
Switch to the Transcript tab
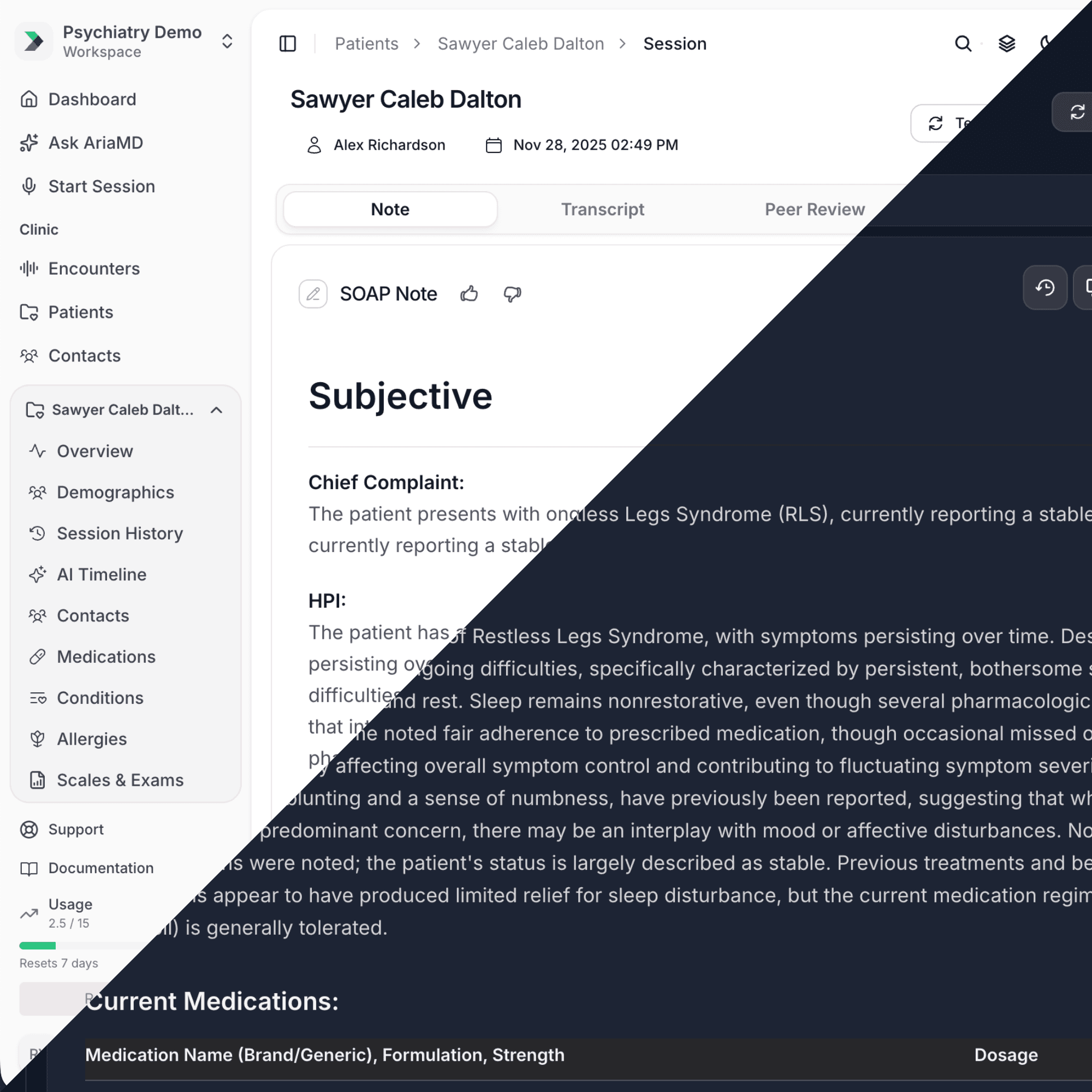602,210
